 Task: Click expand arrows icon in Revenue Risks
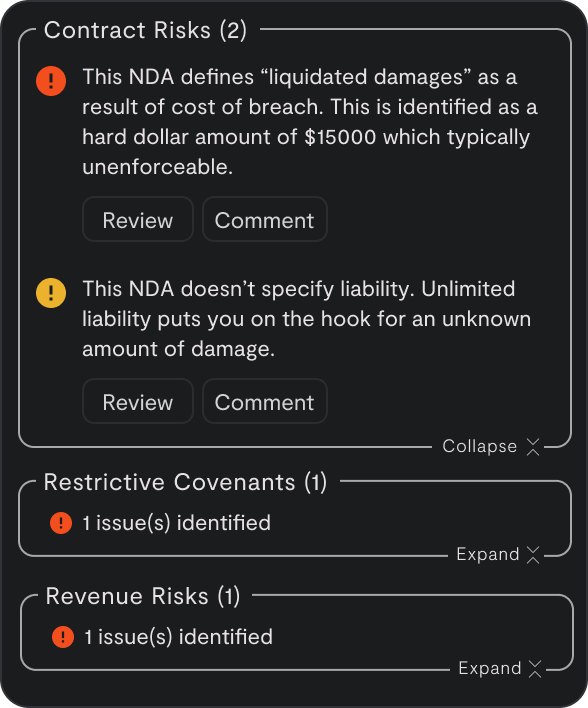click(535, 668)
